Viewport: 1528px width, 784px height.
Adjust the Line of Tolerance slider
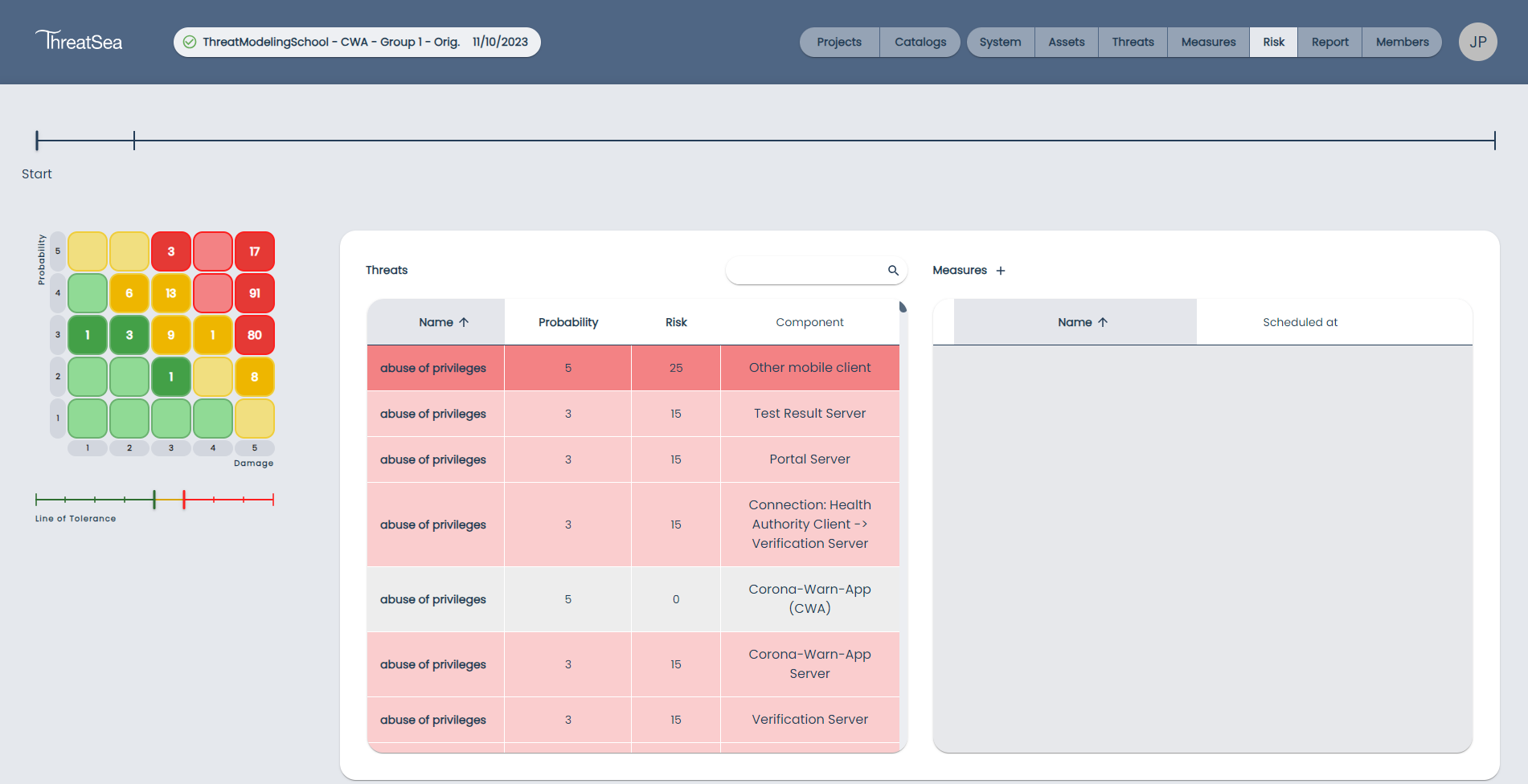click(154, 499)
